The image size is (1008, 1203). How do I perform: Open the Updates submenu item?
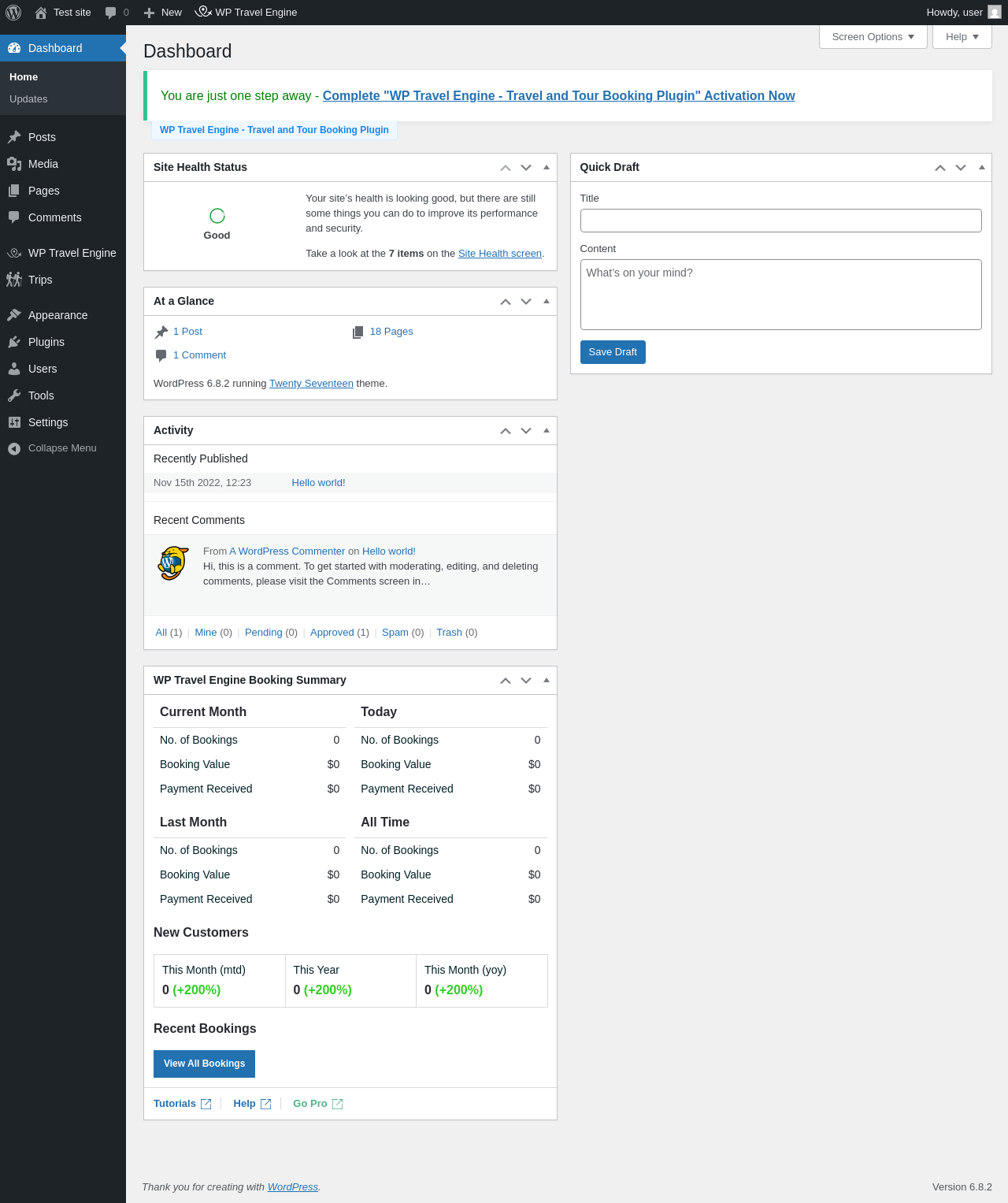tap(28, 99)
